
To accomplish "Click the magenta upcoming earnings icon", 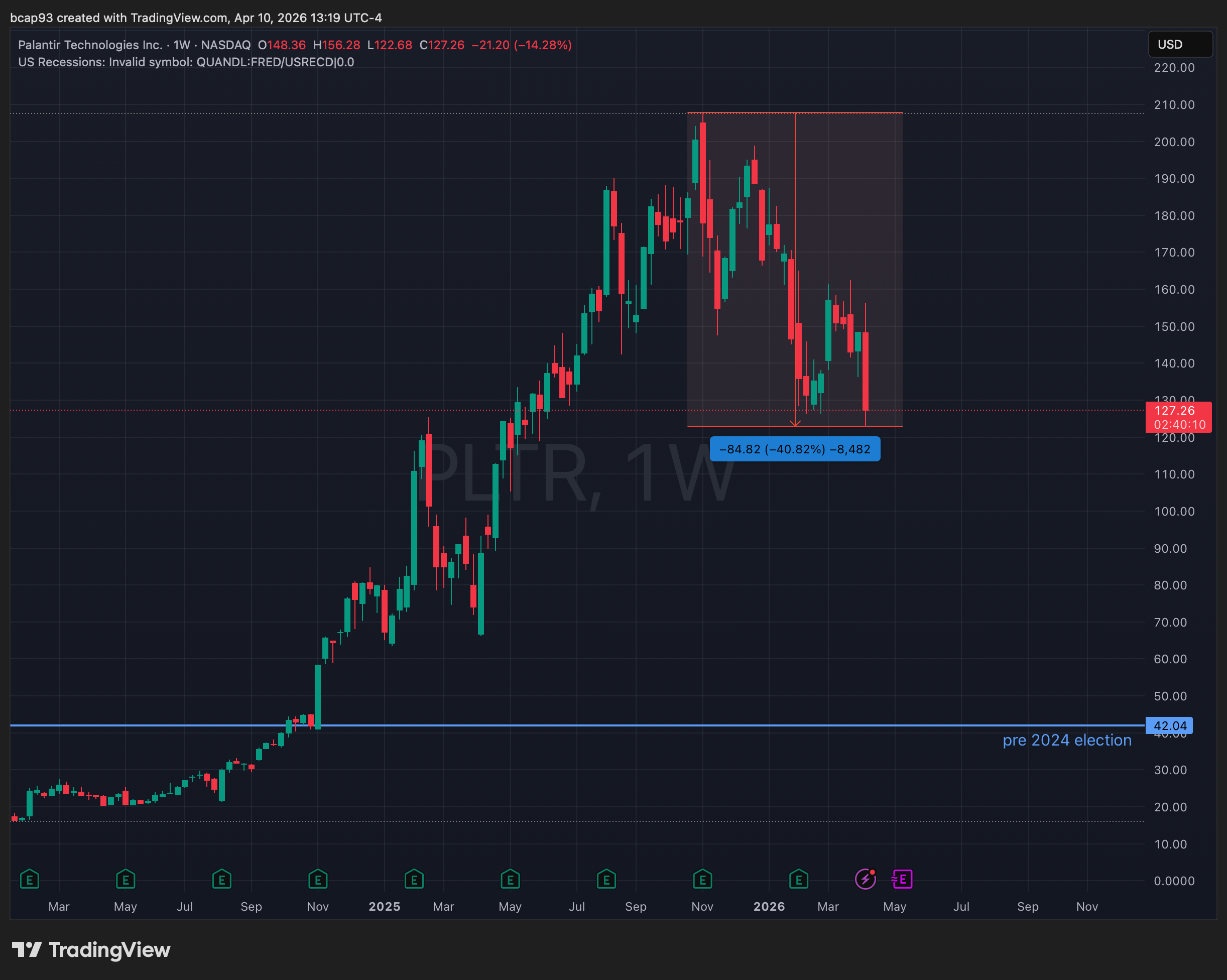I will pyautogui.click(x=902, y=879).
